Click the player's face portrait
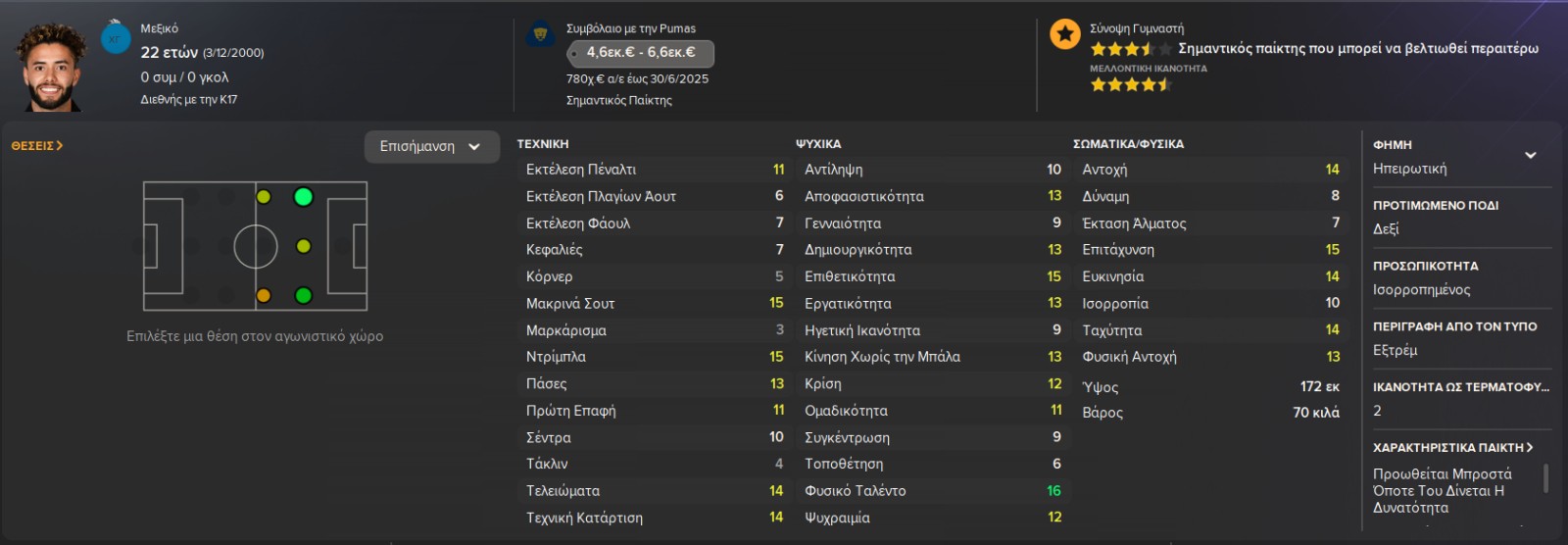The height and width of the screenshot is (545, 1568). [x=51, y=69]
